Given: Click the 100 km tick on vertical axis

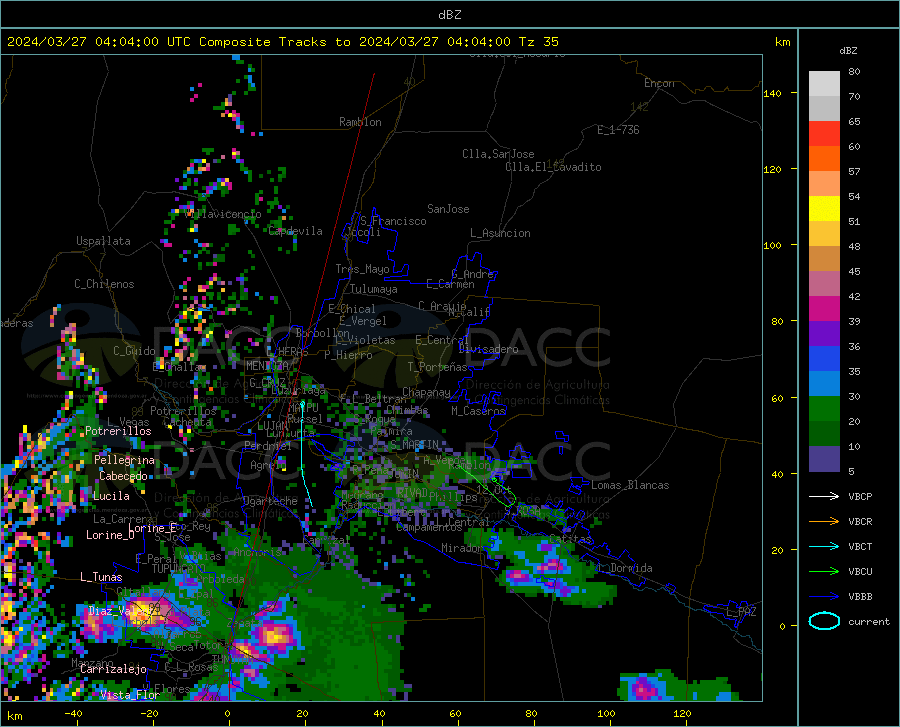Looking at the screenshot, I should point(773,246).
